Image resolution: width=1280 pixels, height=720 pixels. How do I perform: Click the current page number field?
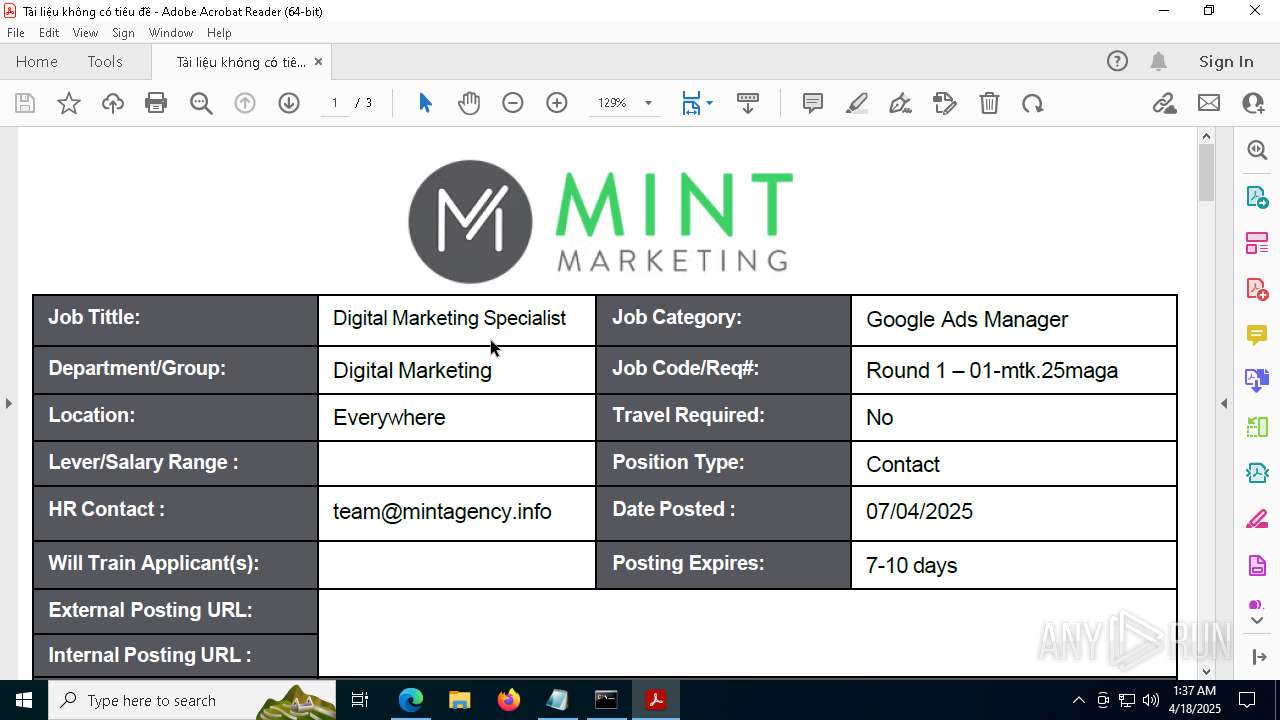(x=335, y=103)
